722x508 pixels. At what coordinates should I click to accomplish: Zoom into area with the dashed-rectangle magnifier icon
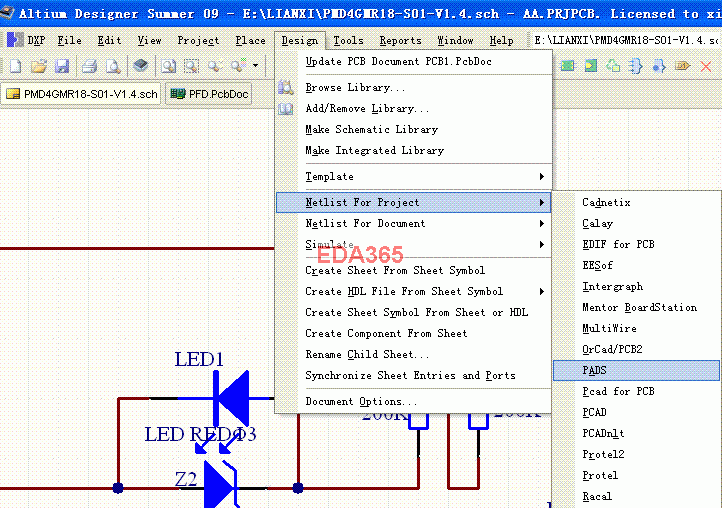coord(192,66)
